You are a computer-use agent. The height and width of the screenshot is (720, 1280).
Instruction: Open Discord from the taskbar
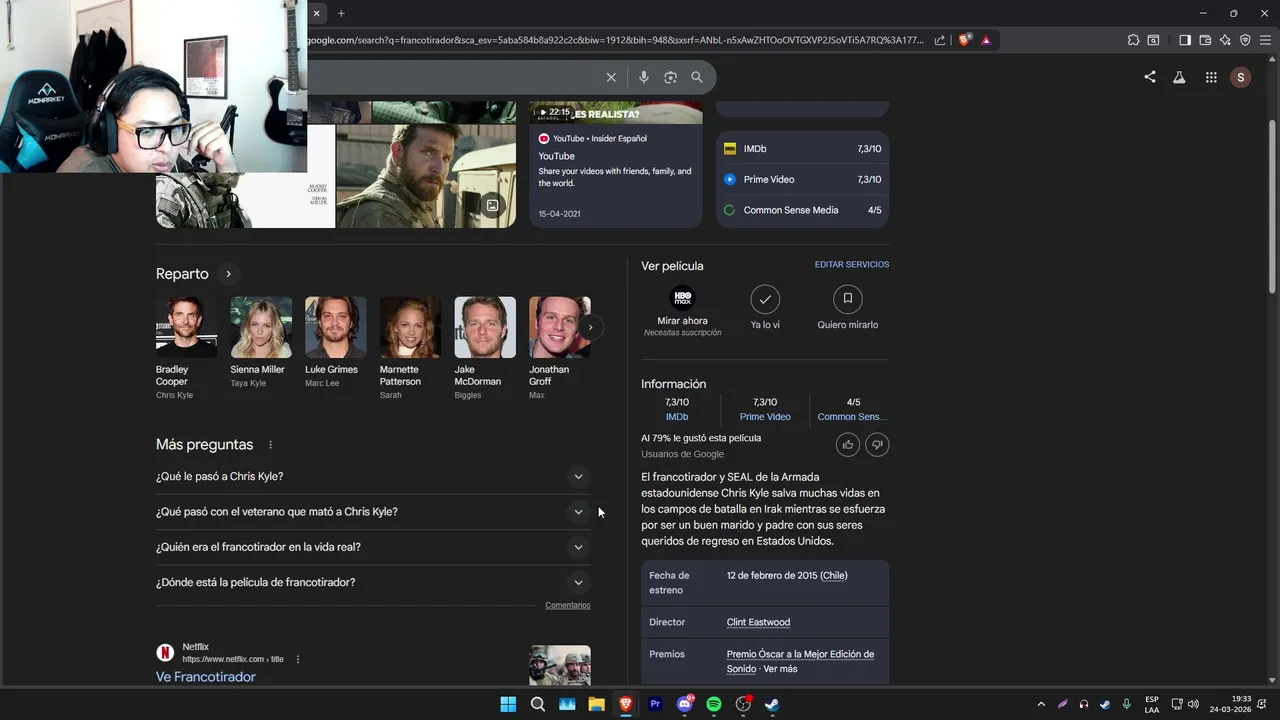pyautogui.click(x=685, y=704)
